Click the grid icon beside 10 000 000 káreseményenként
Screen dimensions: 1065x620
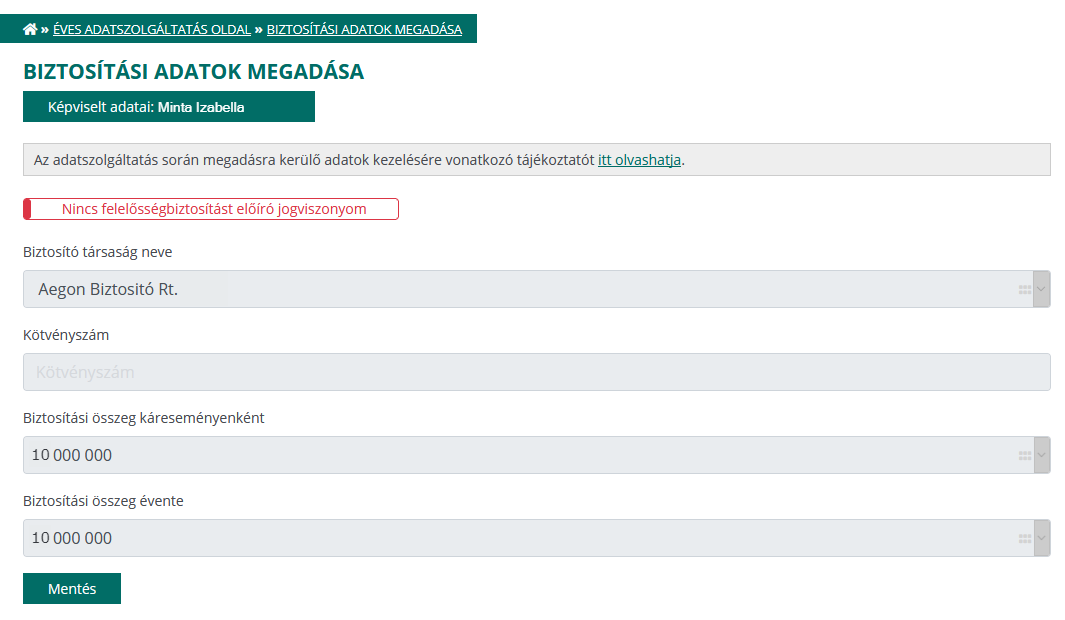(x=1025, y=455)
